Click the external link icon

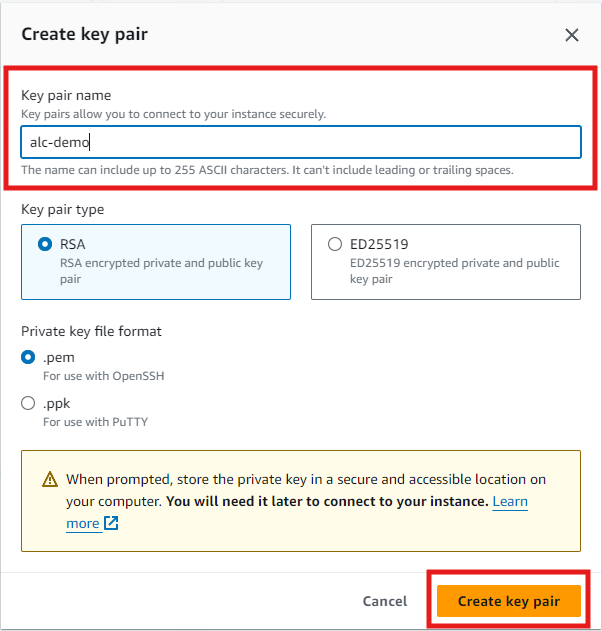(x=111, y=523)
